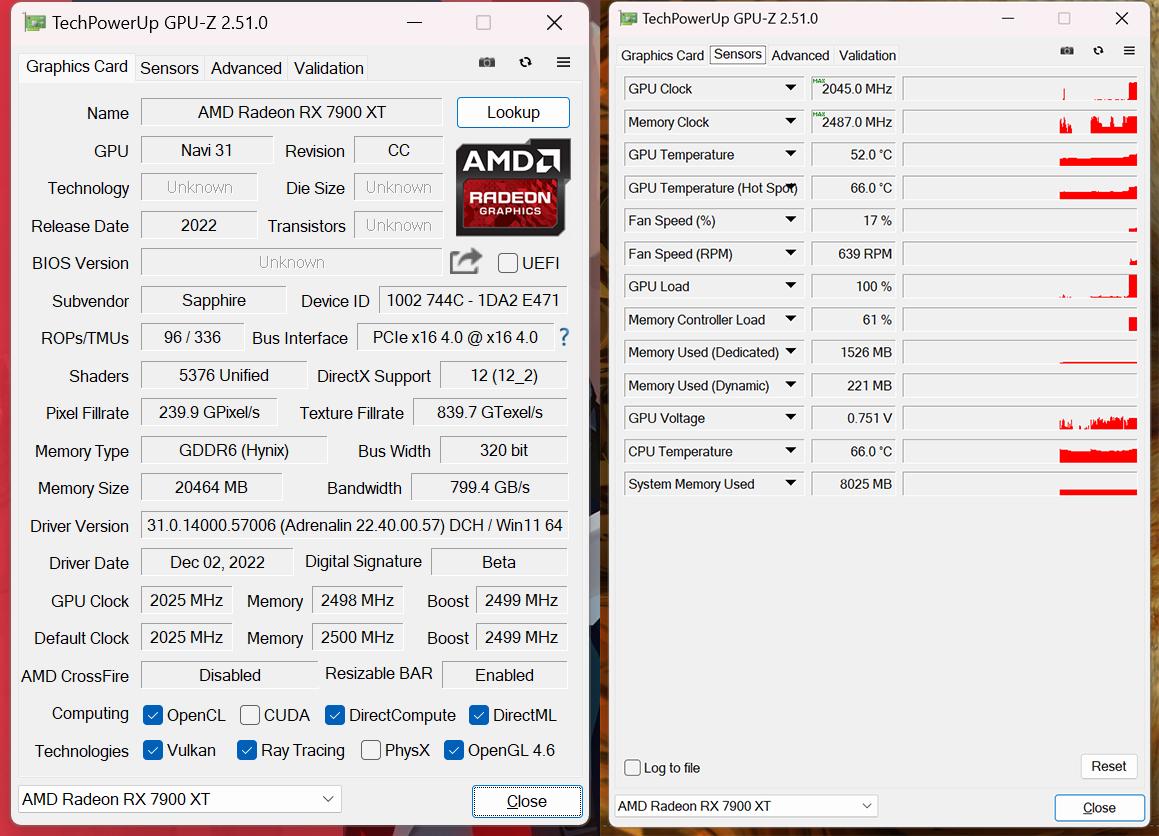
Task: Open the hamburger menu in the Sensors window
Action: pos(1129,50)
